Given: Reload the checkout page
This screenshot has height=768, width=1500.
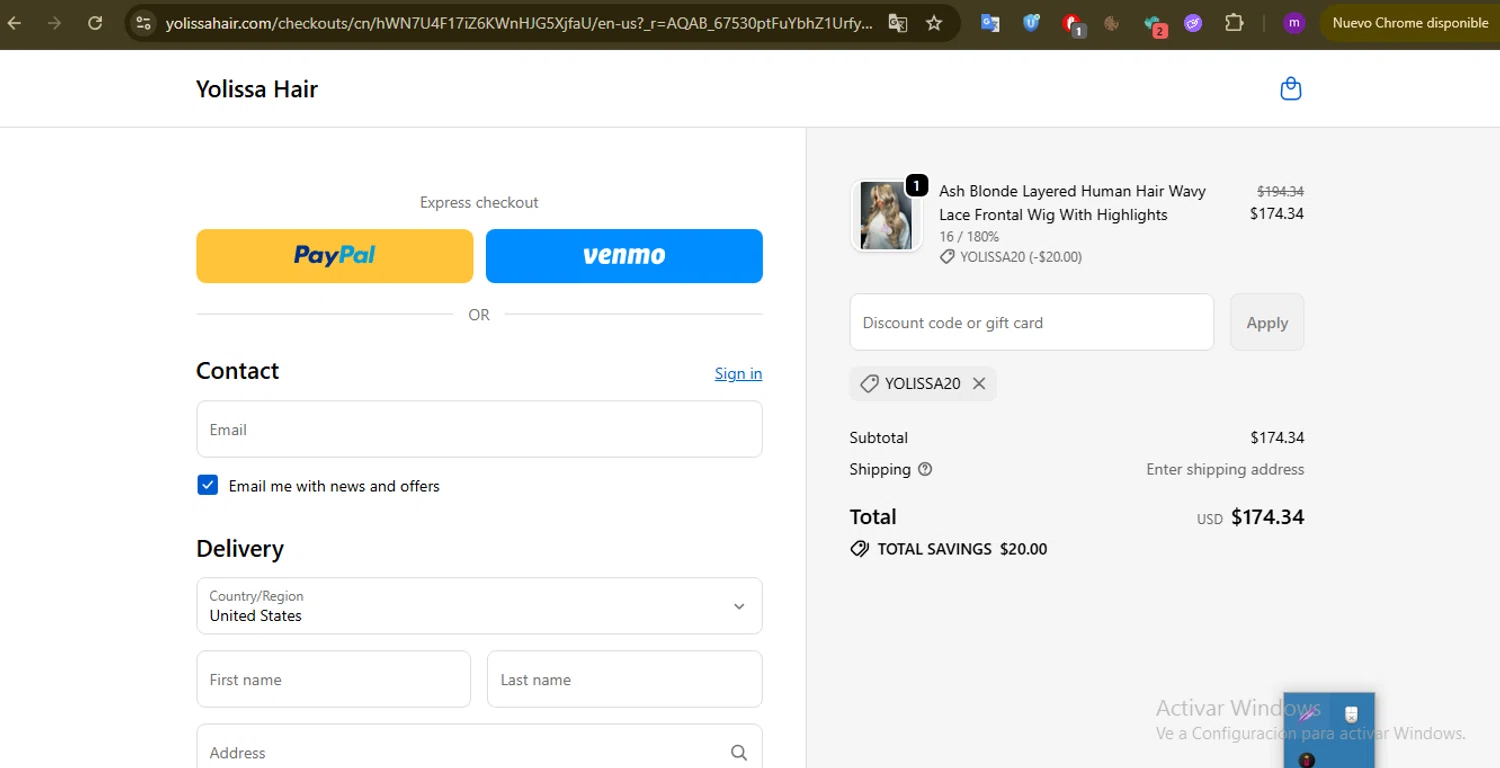Looking at the screenshot, I should click(x=95, y=22).
